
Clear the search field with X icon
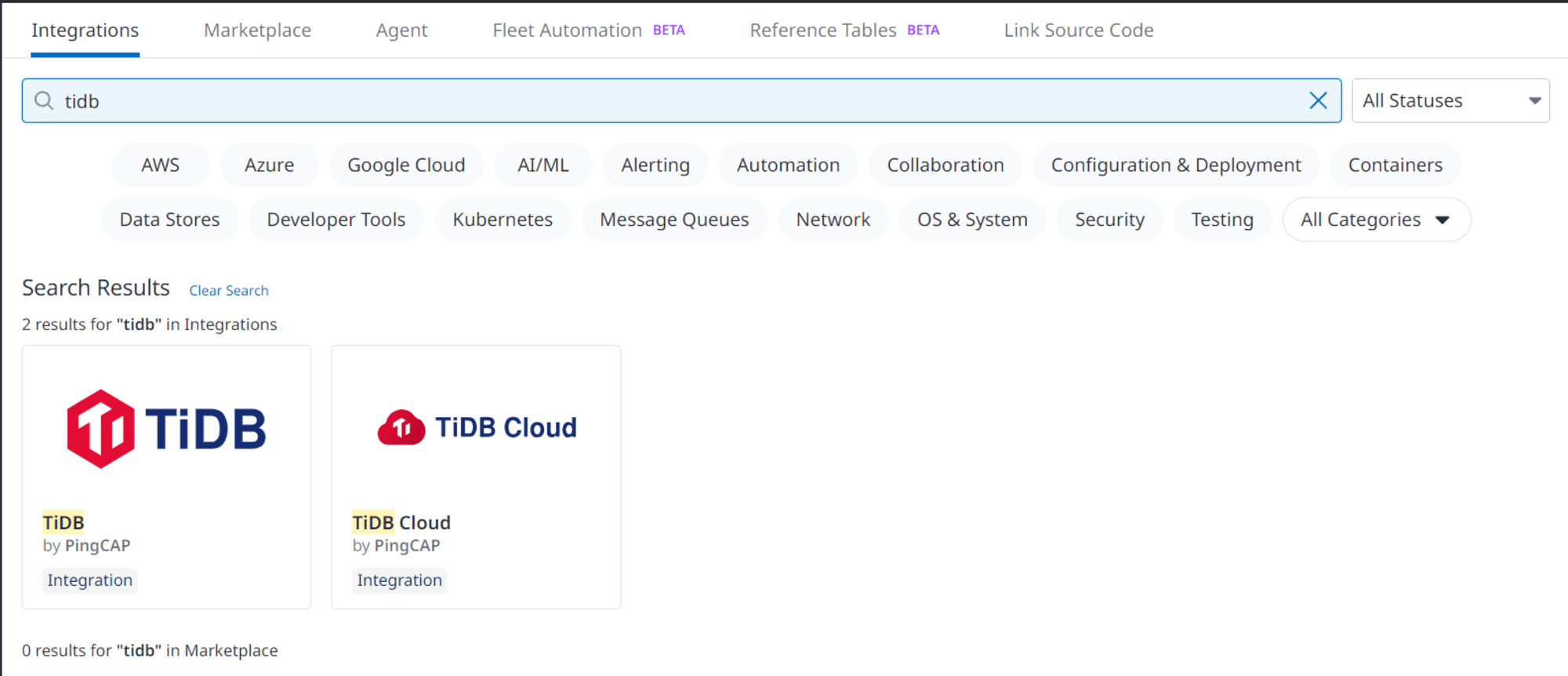1318,100
